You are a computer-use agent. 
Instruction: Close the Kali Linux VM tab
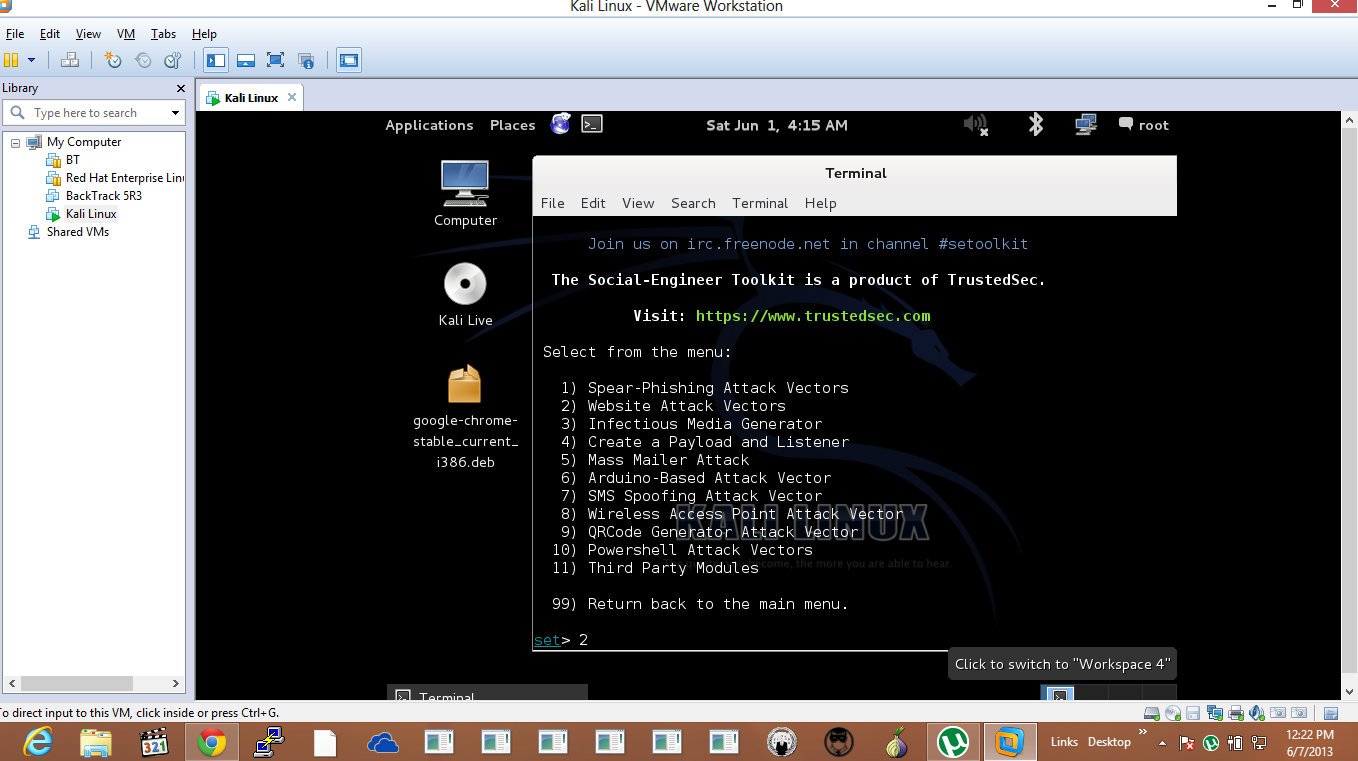pos(292,97)
